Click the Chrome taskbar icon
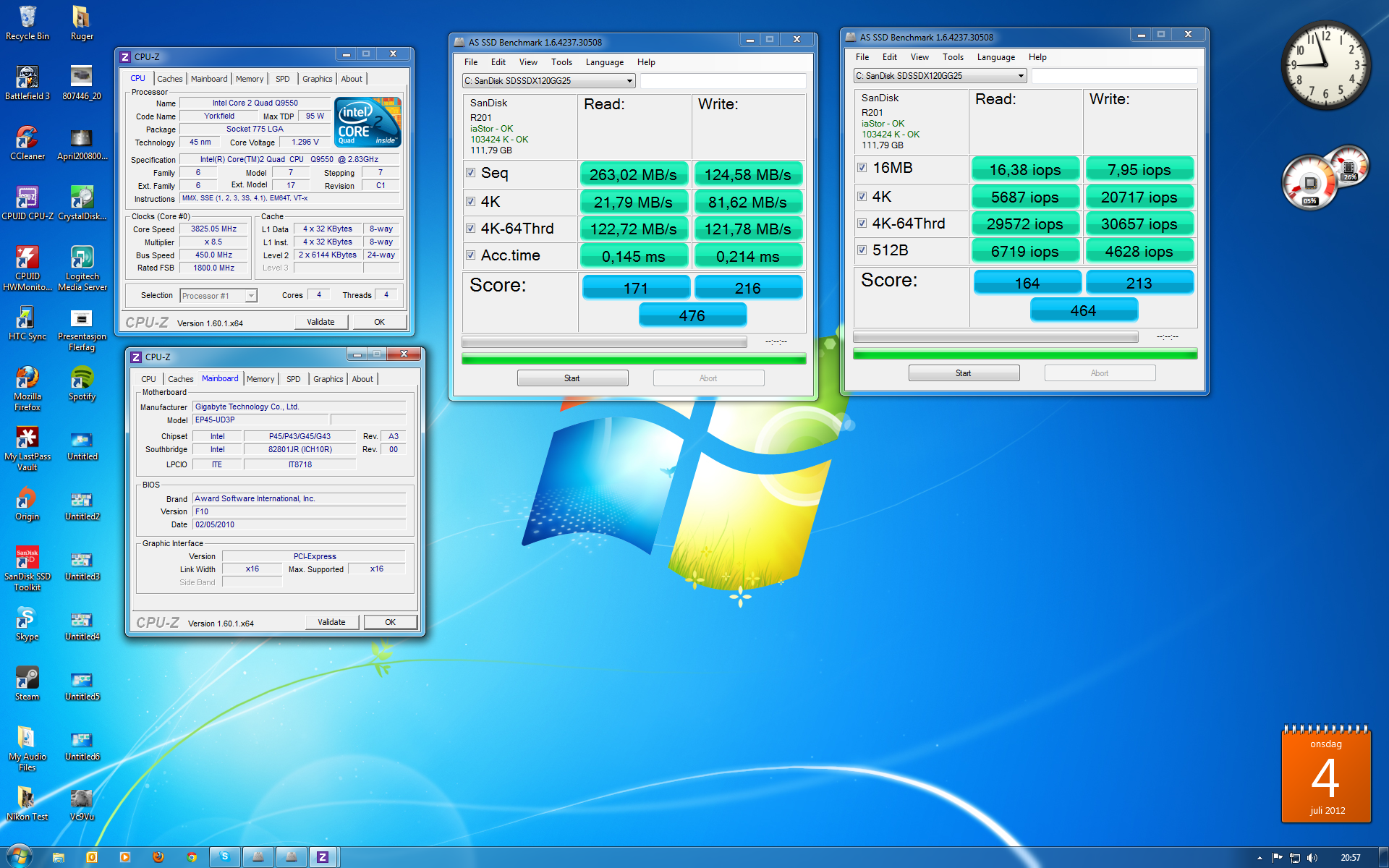Viewport: 1389px width, 868px height. coord(192,857)
